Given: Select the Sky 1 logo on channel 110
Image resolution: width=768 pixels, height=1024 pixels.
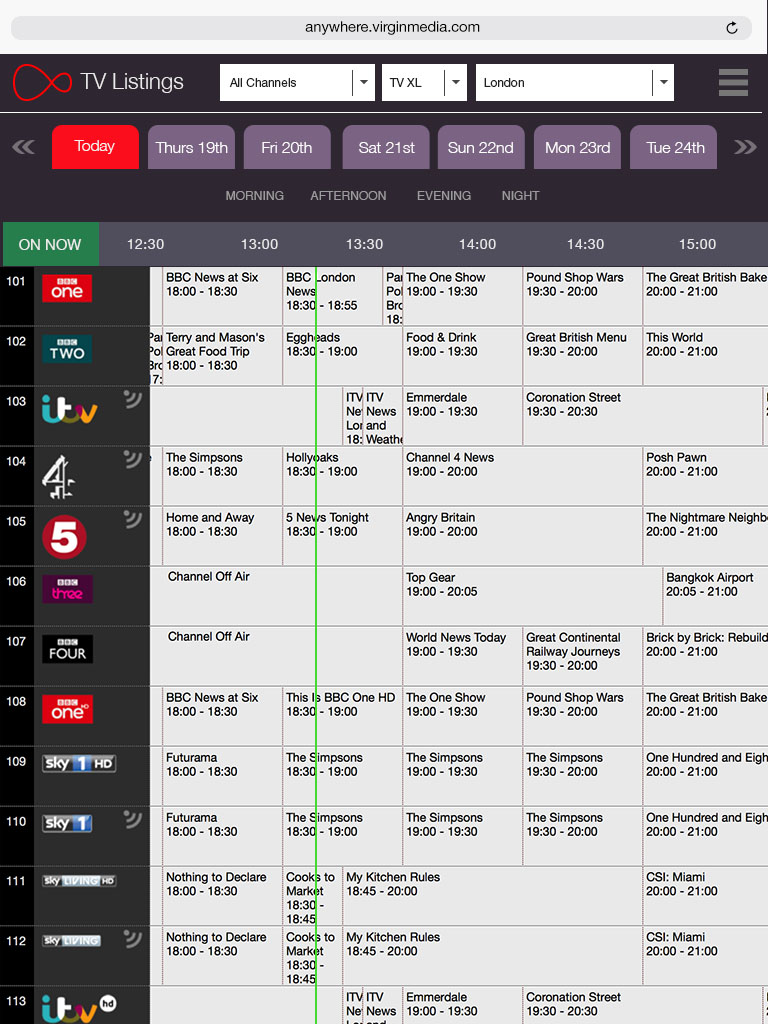Looking at the screenshot, I should (x=67, y=824).
